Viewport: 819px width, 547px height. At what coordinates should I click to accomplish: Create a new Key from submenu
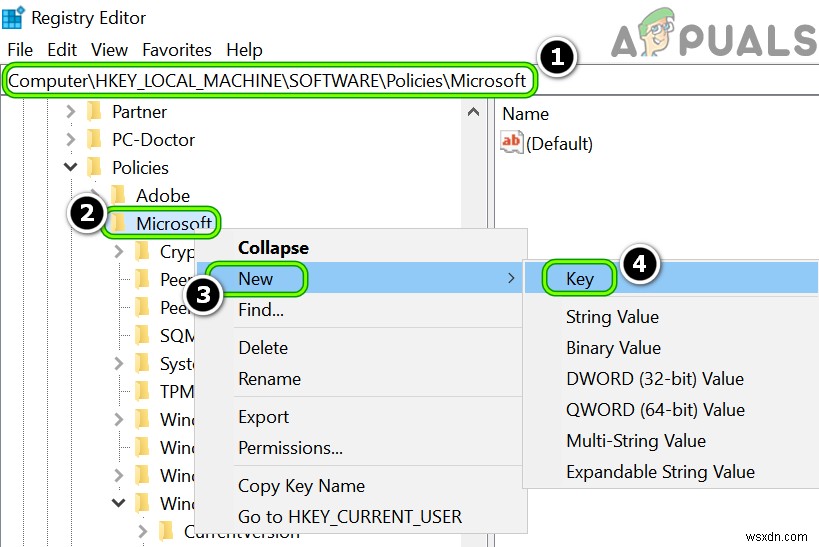tap(580, 278)
